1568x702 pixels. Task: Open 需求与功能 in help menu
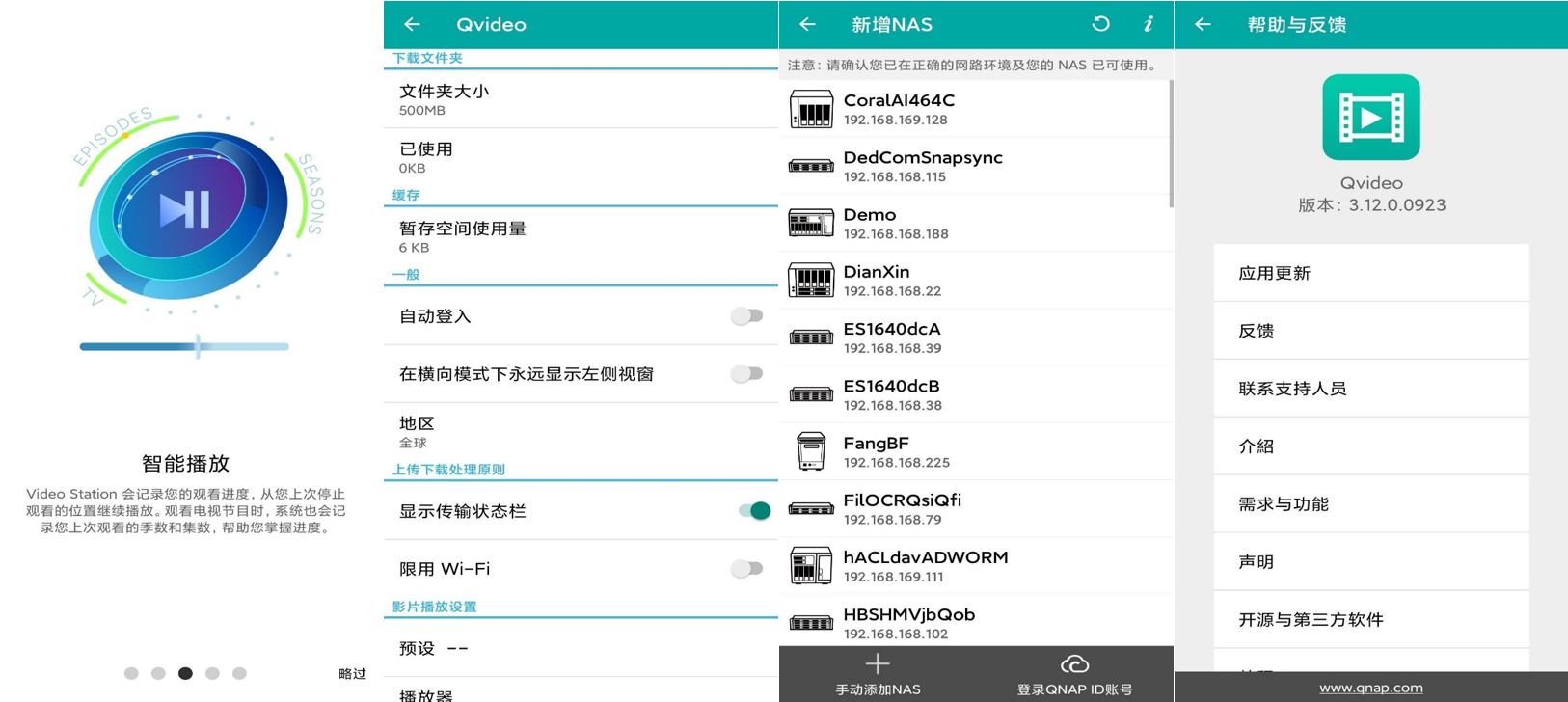1371,504
